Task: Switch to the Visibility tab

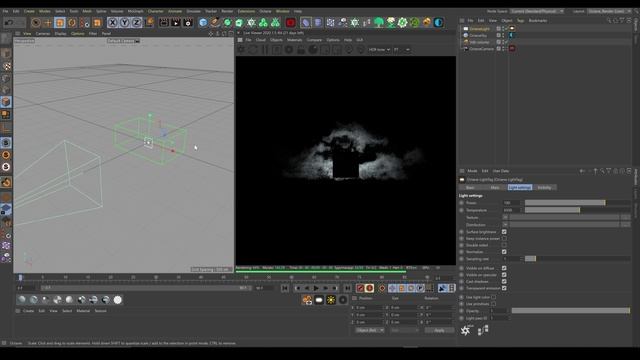Action: (x=544, y=187)
